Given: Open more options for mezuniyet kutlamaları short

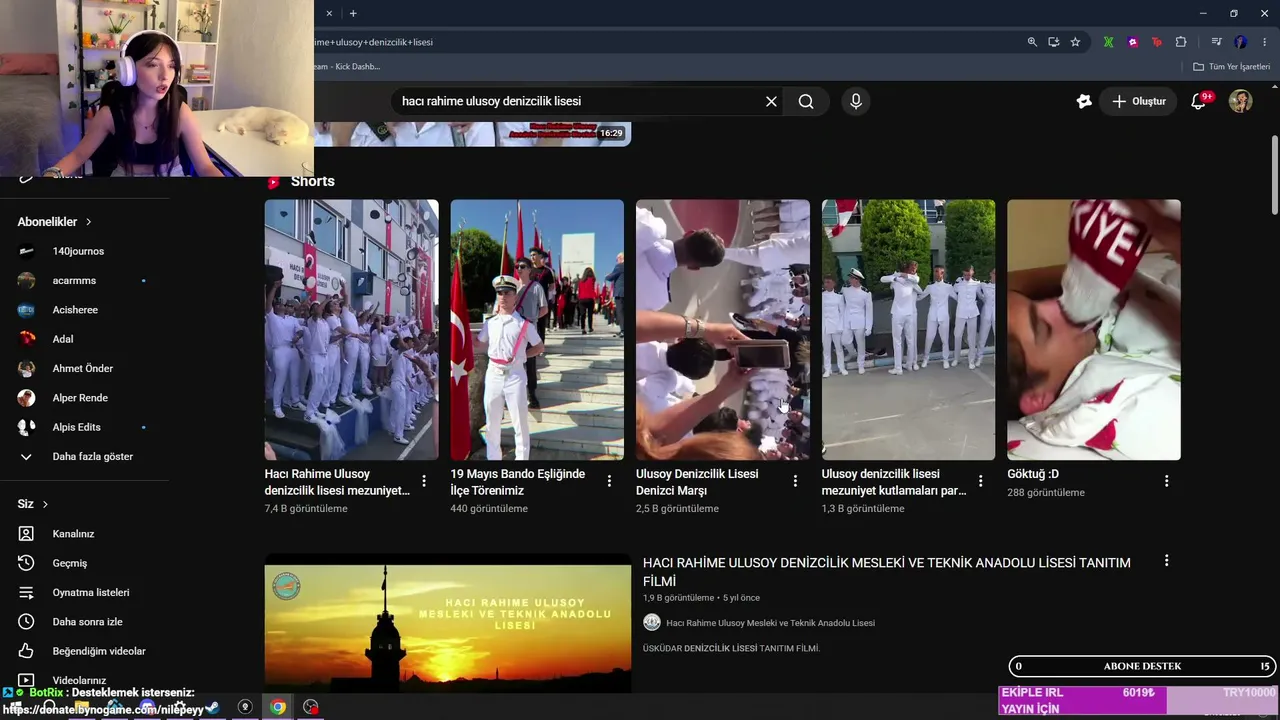Looking at the screenshot, I should (980, 481).
